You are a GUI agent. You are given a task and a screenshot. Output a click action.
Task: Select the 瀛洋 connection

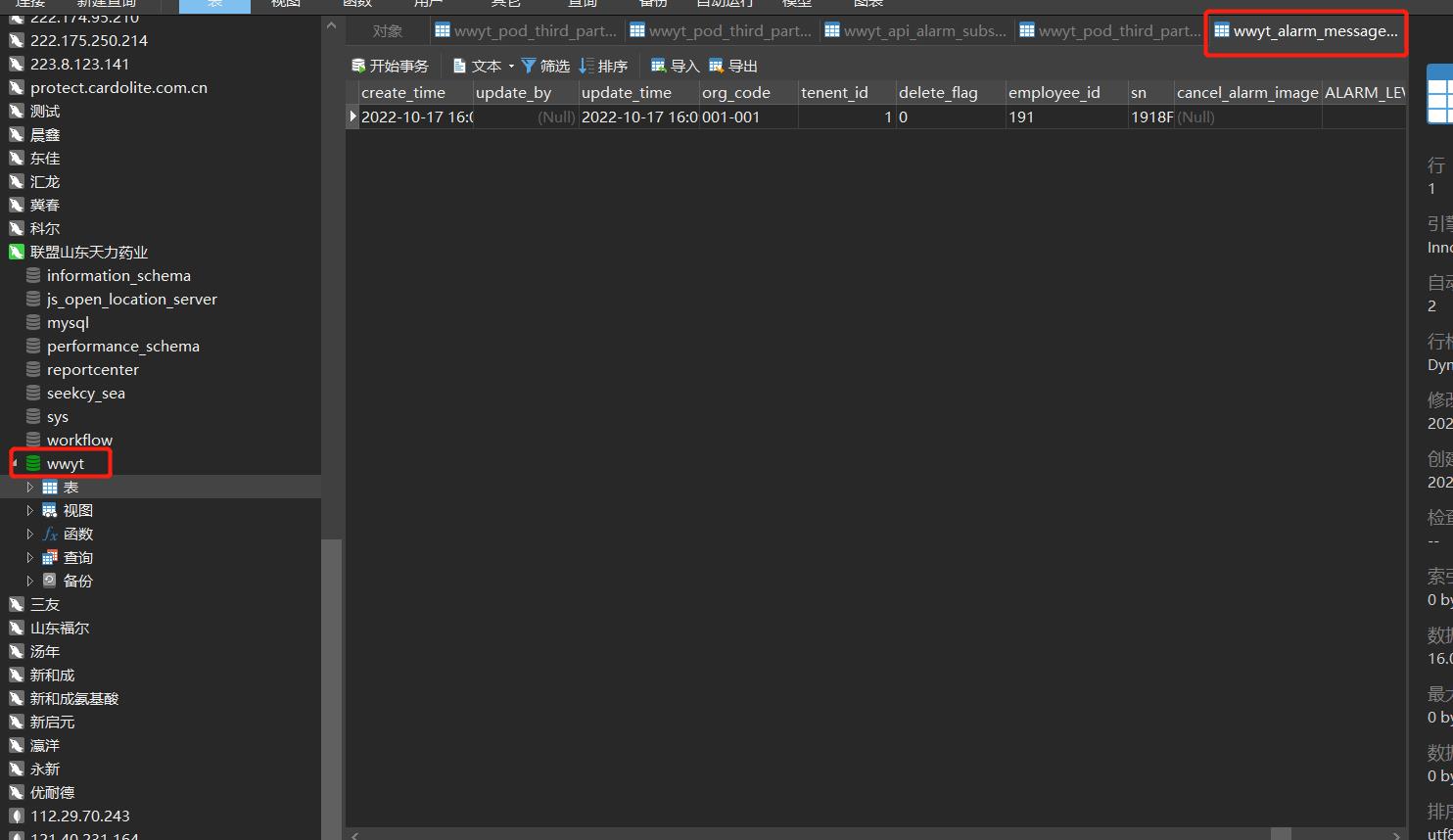pyautogui.click(x=44, y=745)
